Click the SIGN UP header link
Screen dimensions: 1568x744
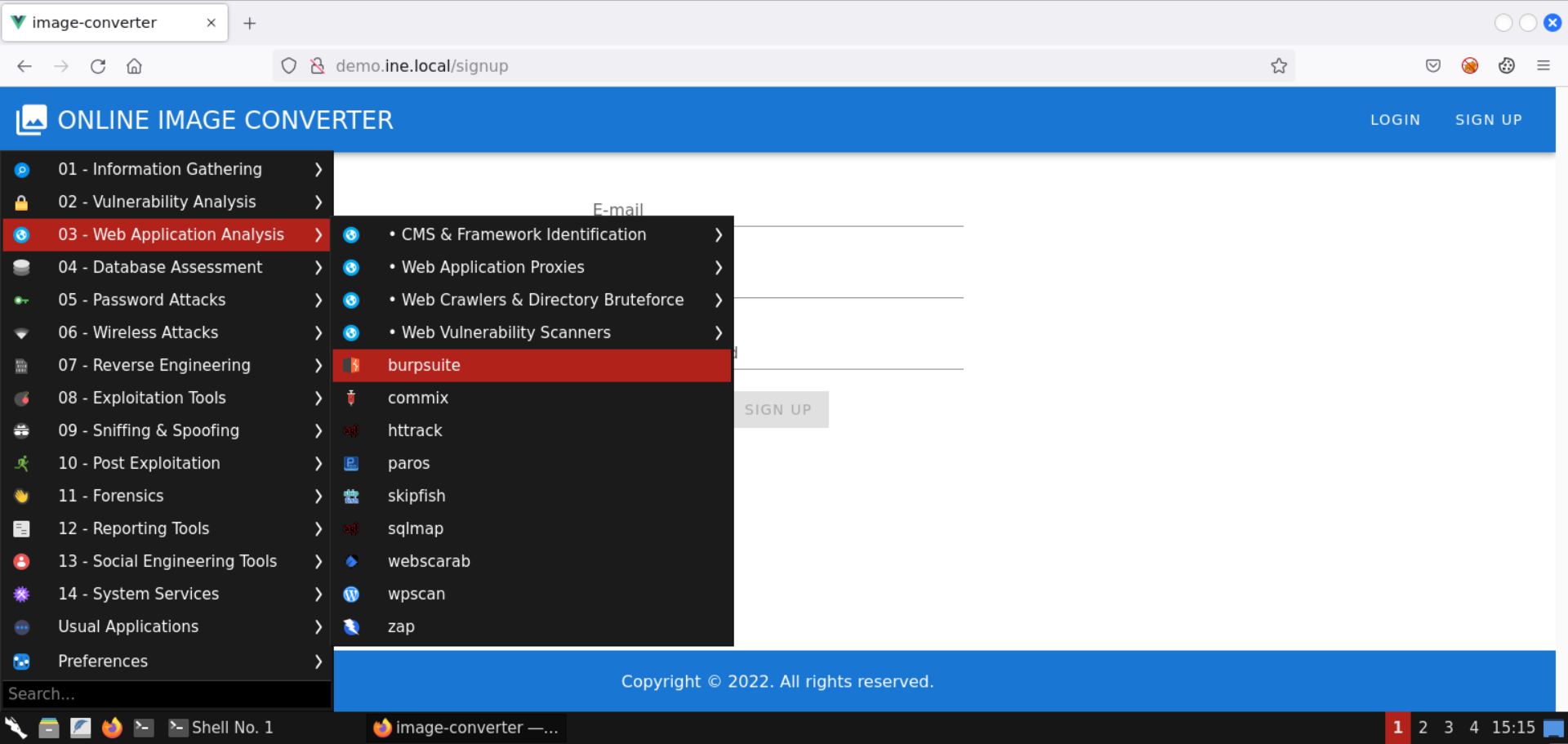[1489, 120]
